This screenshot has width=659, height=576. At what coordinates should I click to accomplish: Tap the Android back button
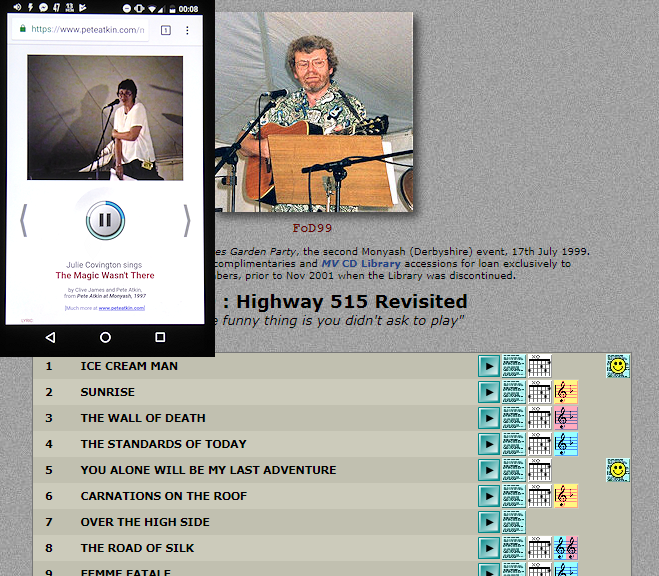[x=50, y=337]
